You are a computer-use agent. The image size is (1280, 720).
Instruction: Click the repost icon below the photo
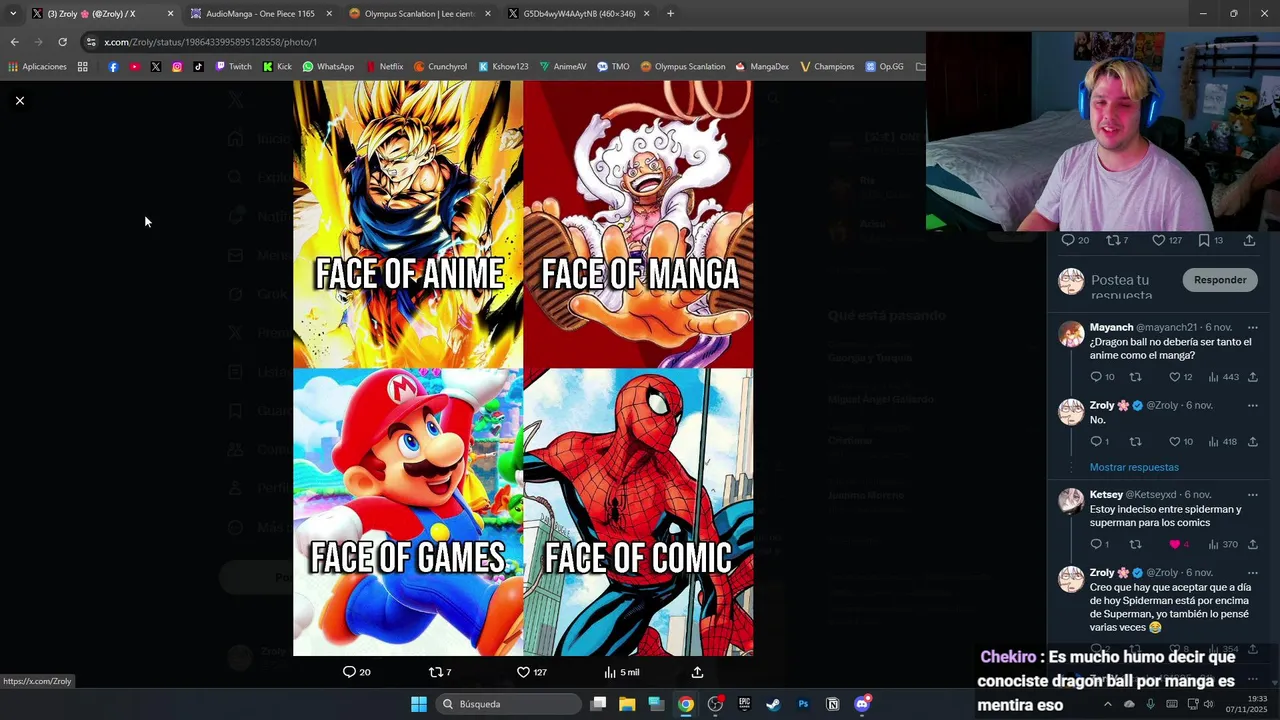[x=435, y=672]
